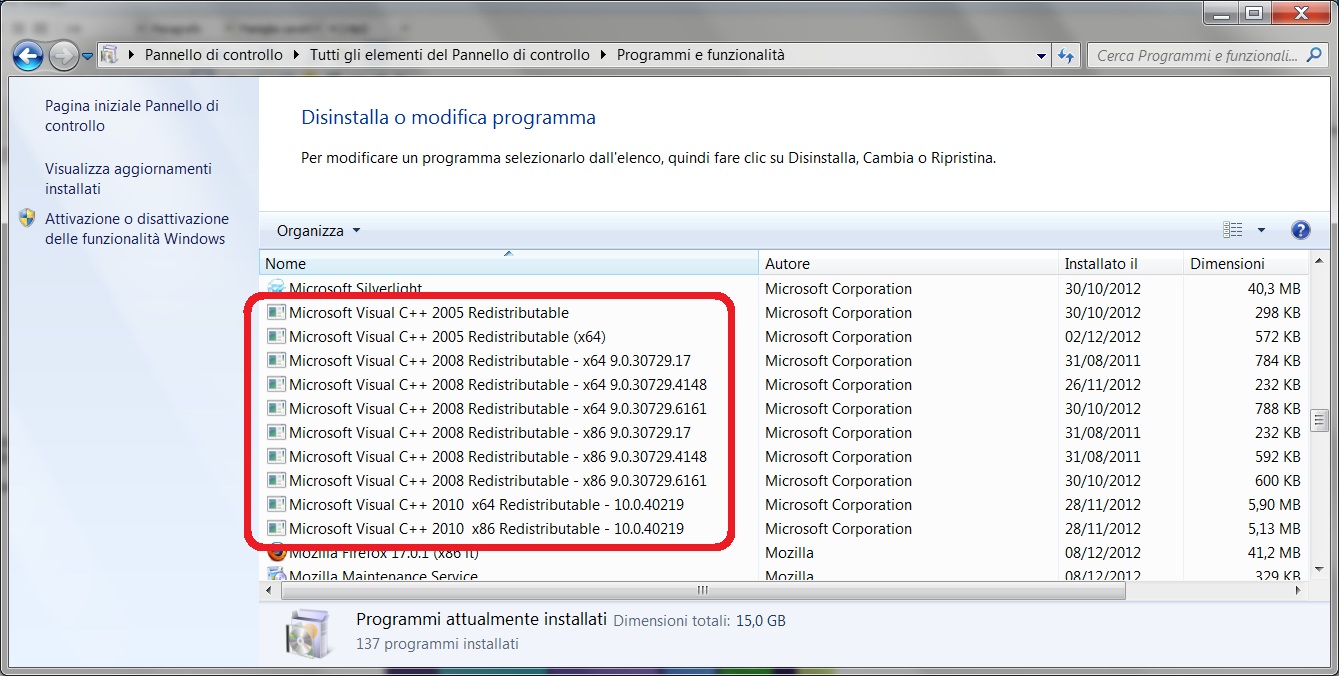
Task: Click the Forward navigation arrow button
Action: pyautogui.click(x=63, y=55)
